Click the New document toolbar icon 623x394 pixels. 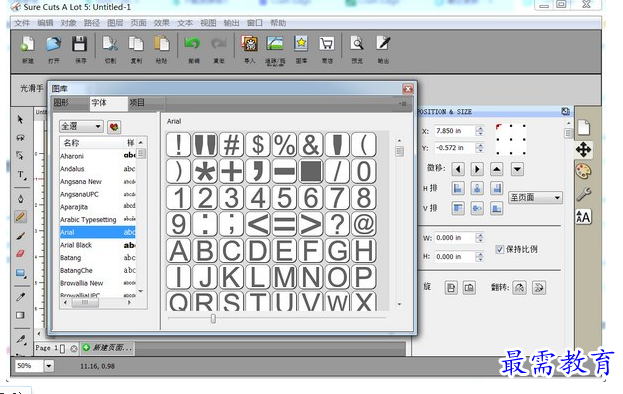(27, 44)
